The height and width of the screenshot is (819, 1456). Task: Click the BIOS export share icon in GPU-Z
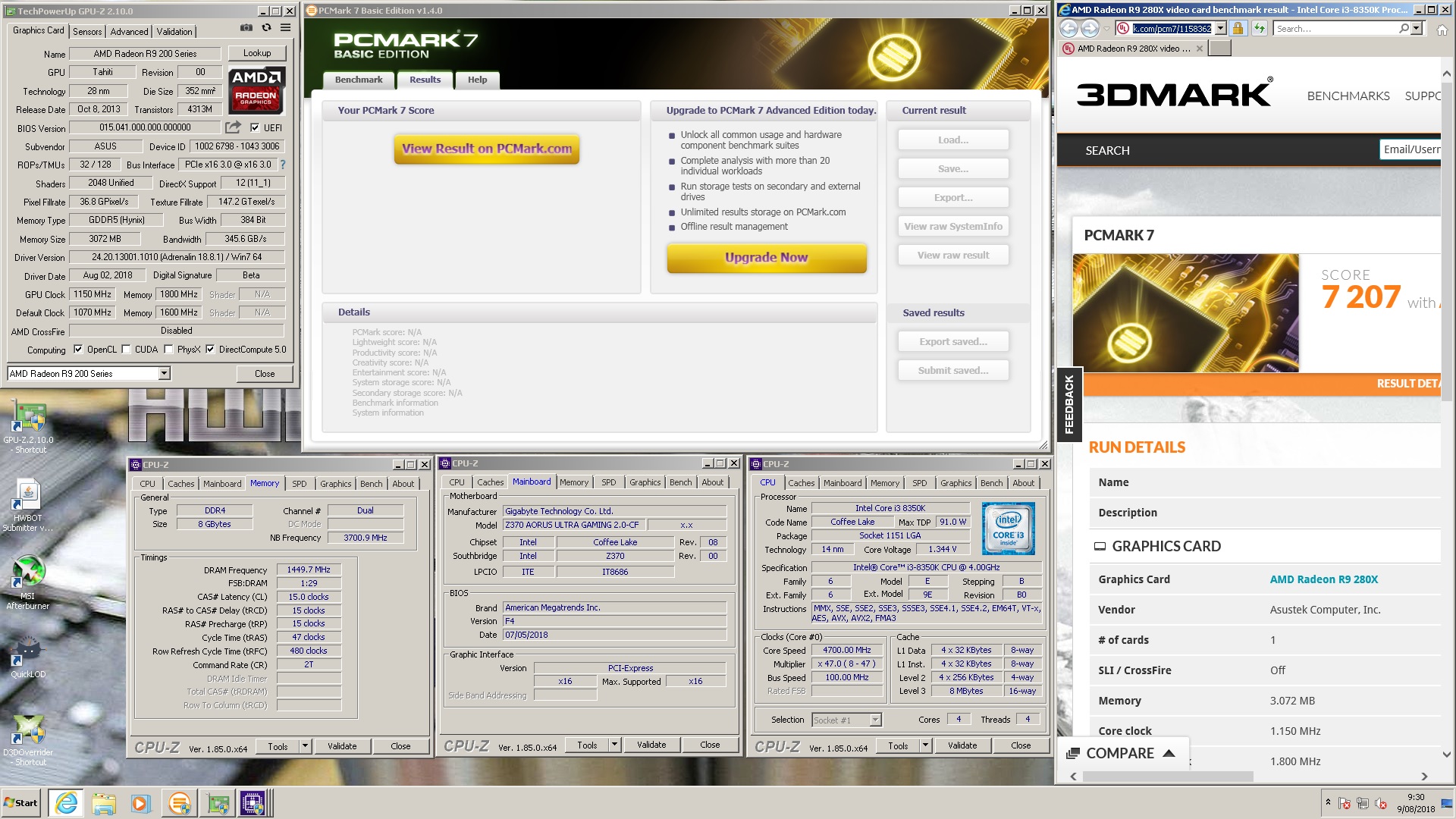(233, 127)
